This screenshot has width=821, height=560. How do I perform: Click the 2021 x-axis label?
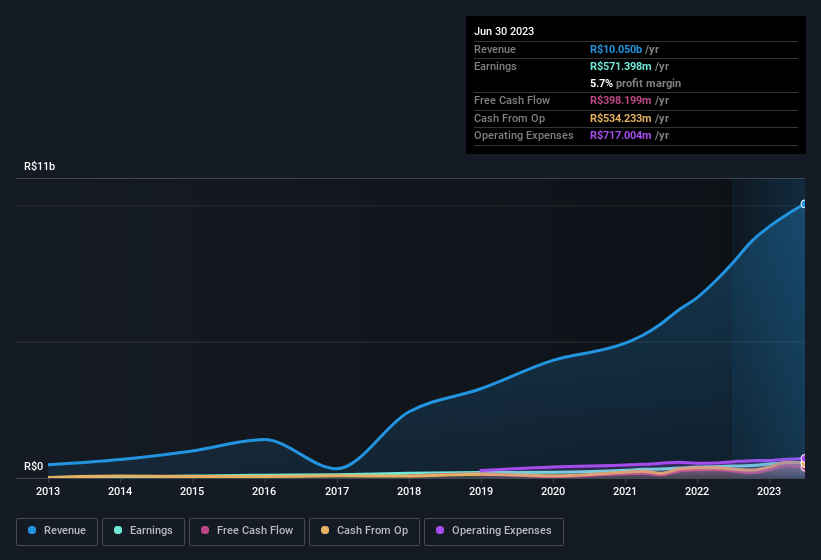click(625, 491)
